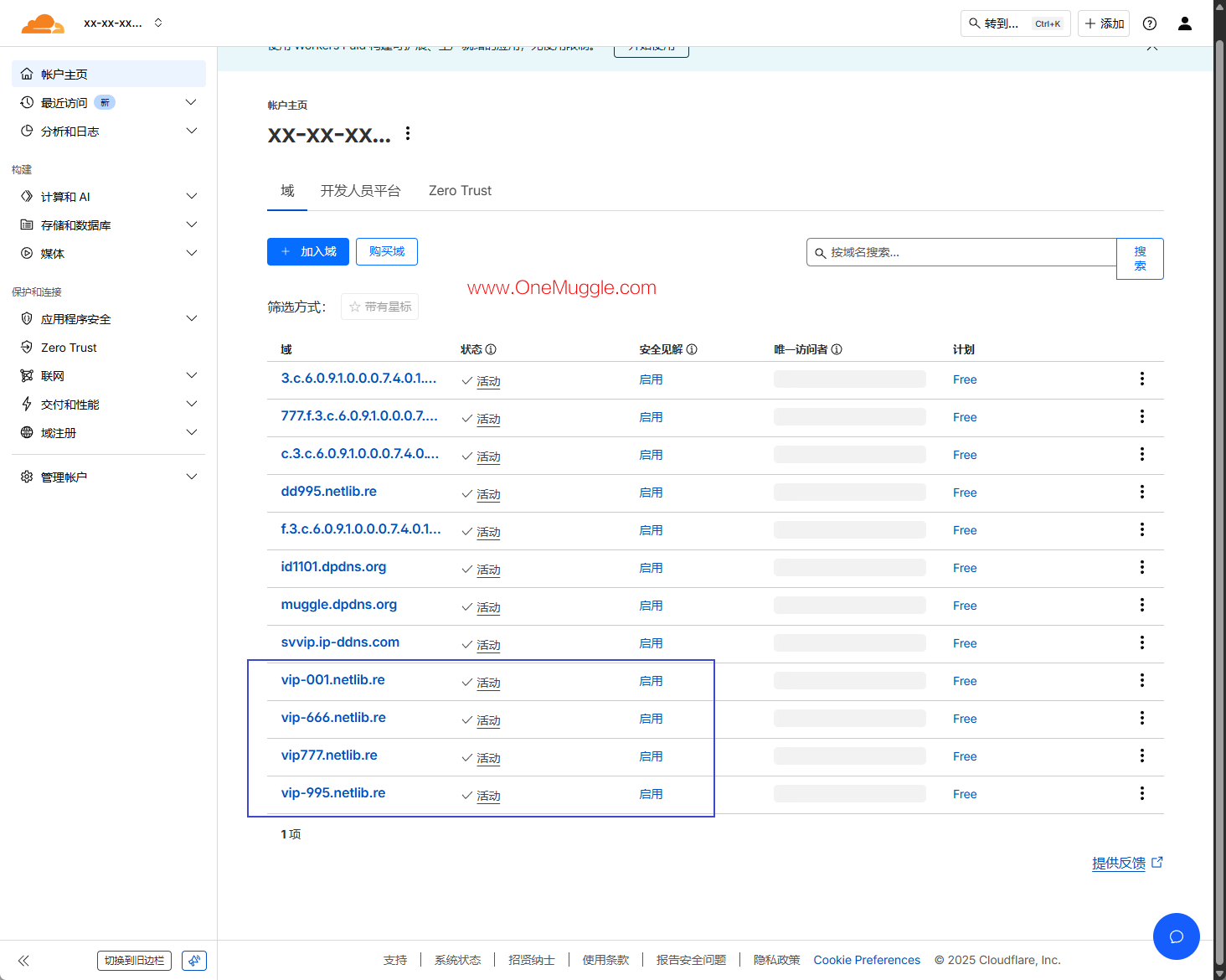Click the domain name search field
Viewport: 1226px width, 980px height.
pyautogui.click(x=961, y=252)
